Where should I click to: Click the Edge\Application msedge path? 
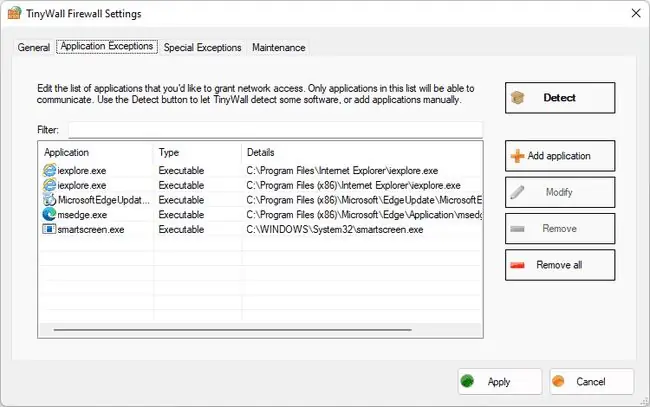pyautogui.click(x=364, y=215)
